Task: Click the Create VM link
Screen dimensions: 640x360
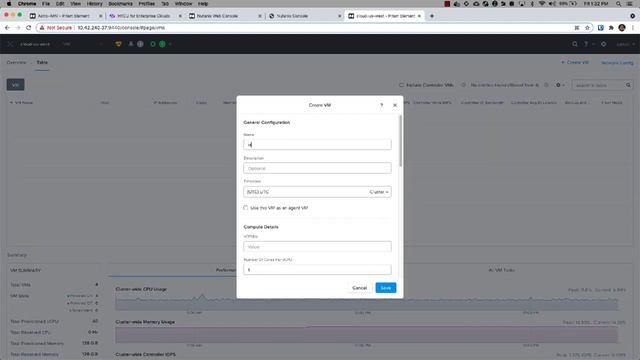Action: [575, 62]
